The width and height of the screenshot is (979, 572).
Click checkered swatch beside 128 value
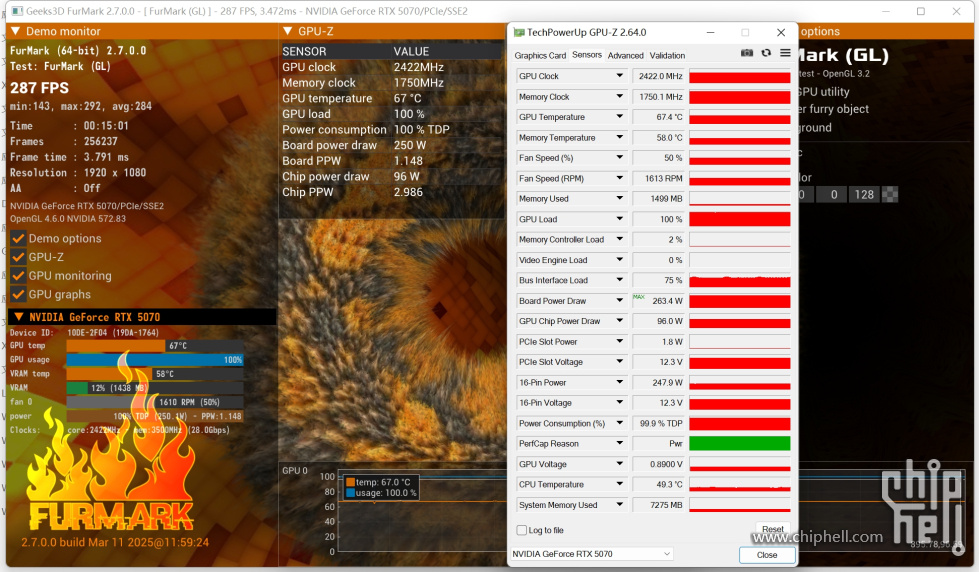pos(890,195)
